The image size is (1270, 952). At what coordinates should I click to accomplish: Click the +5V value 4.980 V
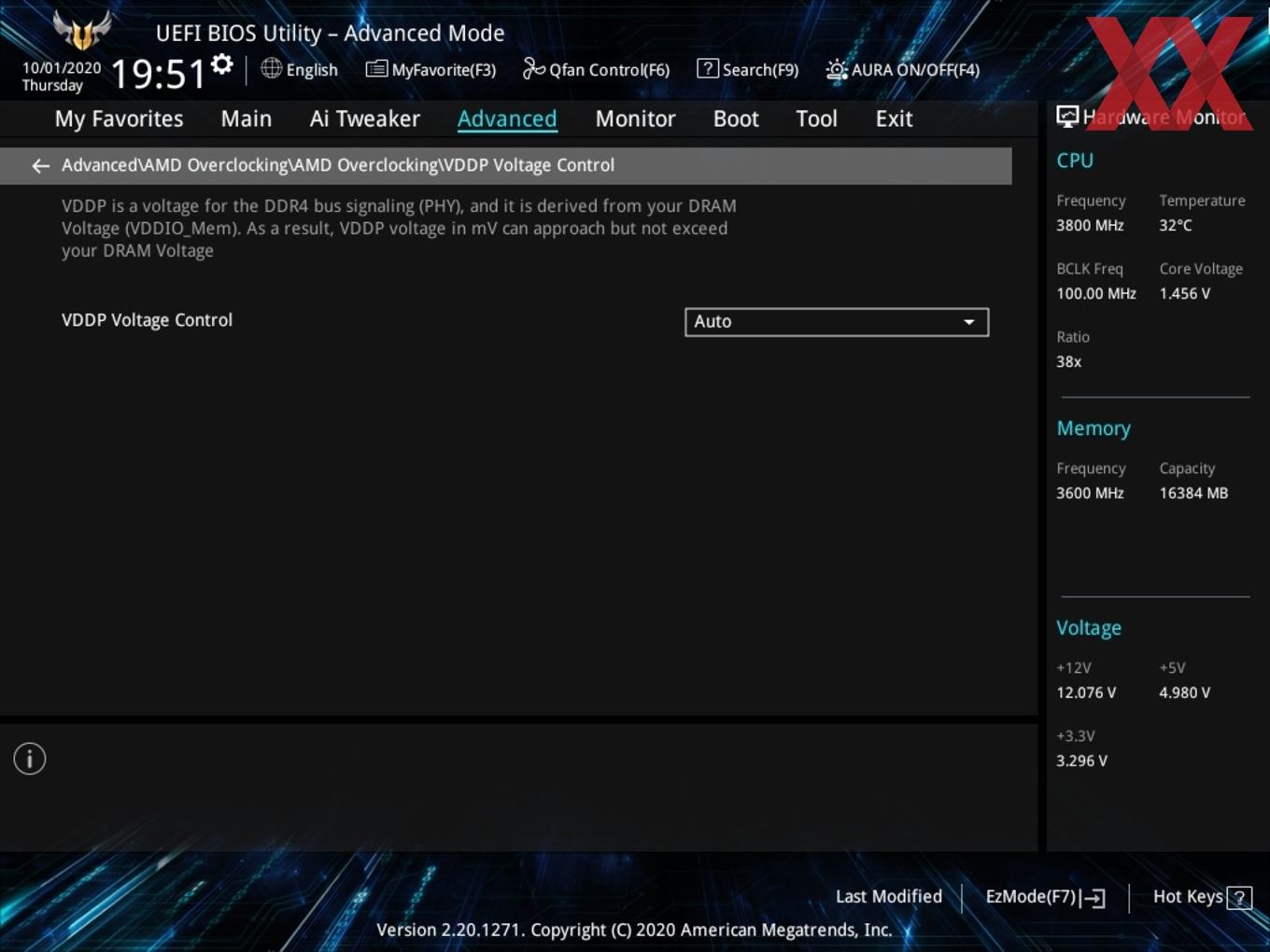coord(1185,693)
